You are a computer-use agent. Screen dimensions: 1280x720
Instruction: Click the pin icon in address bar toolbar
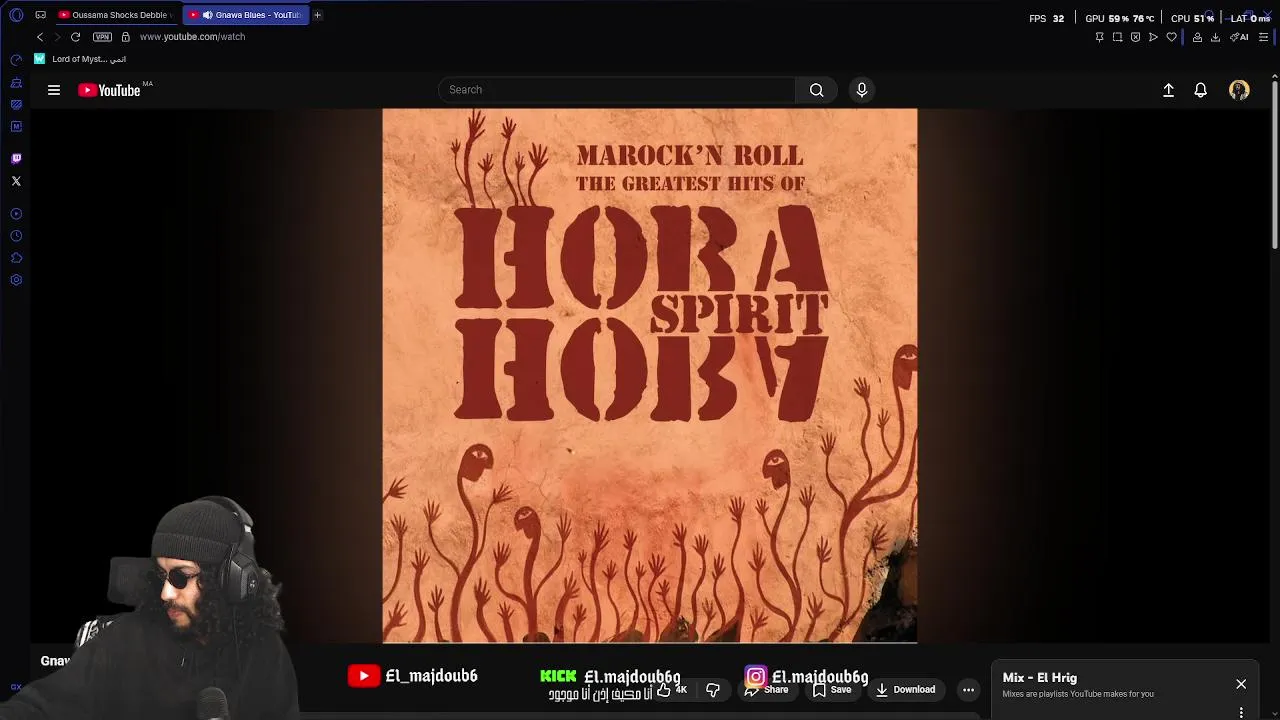(x=1099, y=37)
